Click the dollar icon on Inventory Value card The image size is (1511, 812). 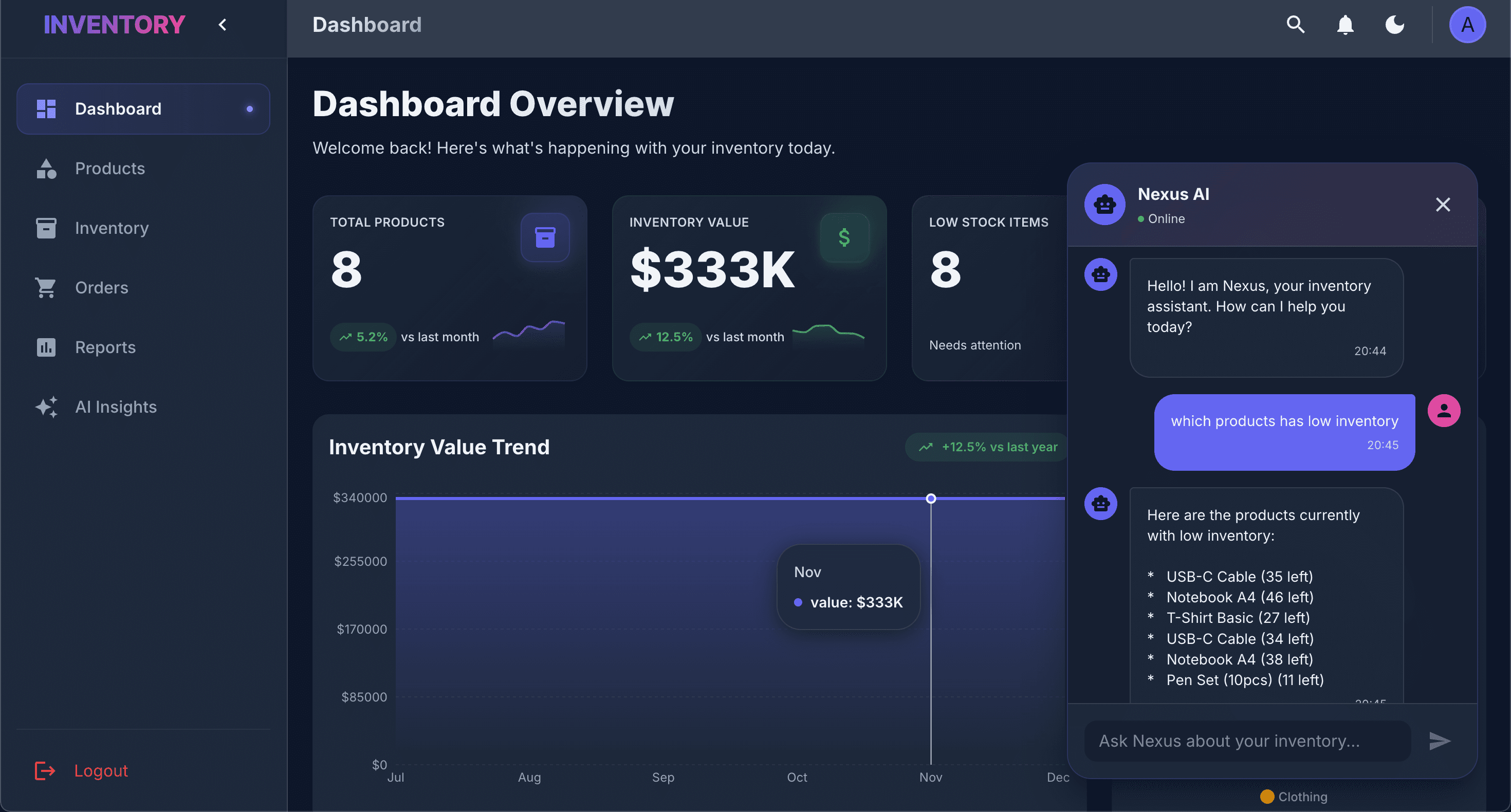coord(844,237)
